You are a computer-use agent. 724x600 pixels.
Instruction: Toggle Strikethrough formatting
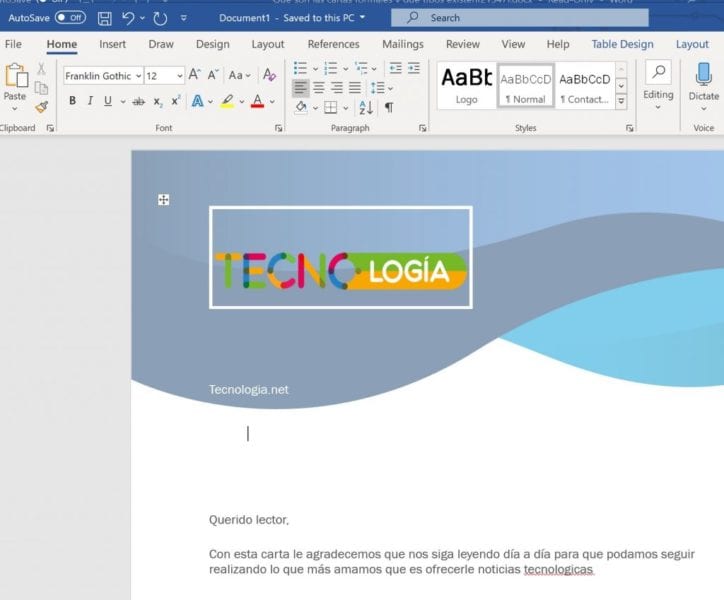tap(139, 102)
